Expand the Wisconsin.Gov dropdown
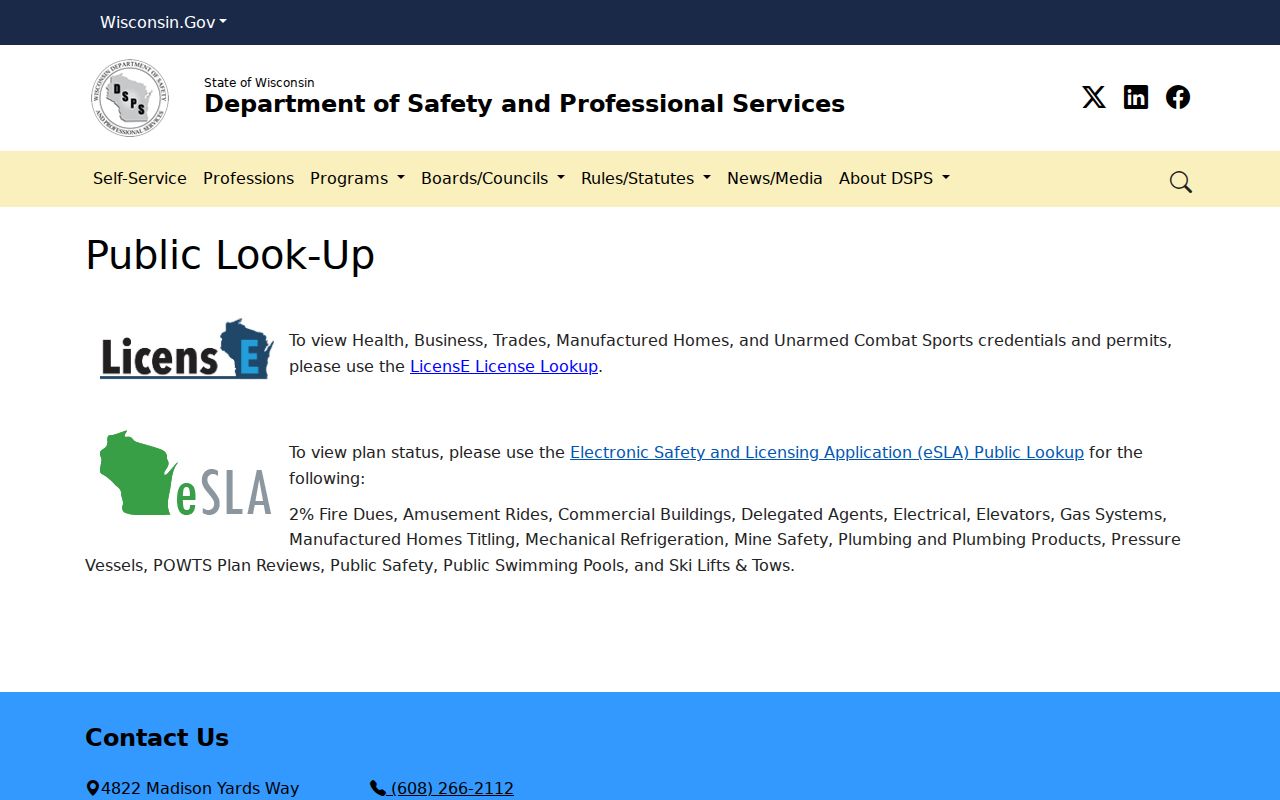The width and height of the screenshot is (1280, 800). pyautogui.click(x=163, y=22)
